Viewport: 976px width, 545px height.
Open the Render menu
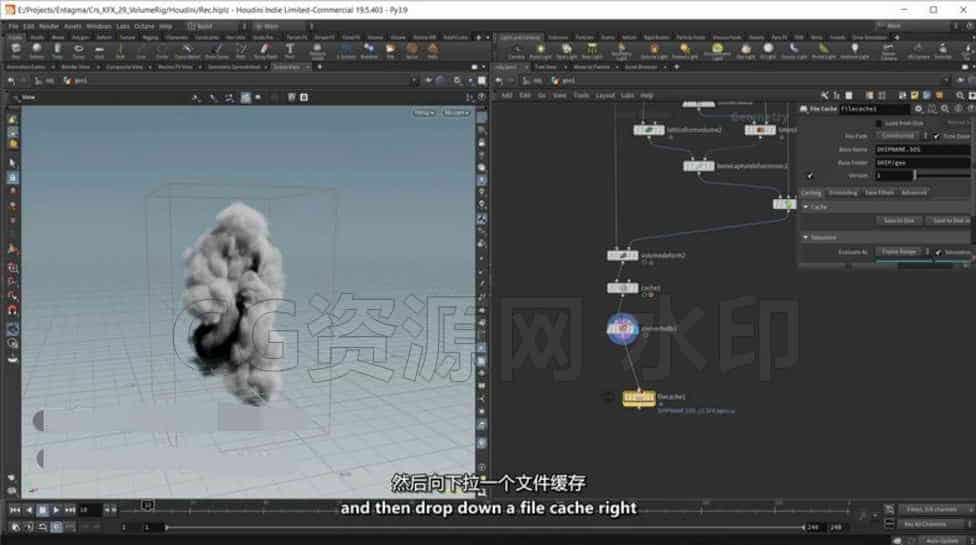click(49, 26)
